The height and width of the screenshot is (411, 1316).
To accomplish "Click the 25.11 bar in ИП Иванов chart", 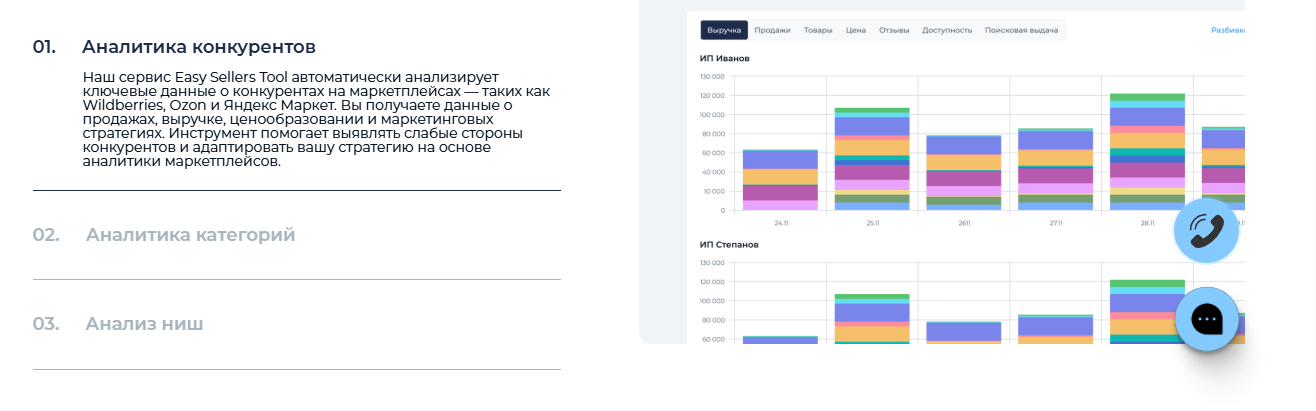I will (872, 160).
